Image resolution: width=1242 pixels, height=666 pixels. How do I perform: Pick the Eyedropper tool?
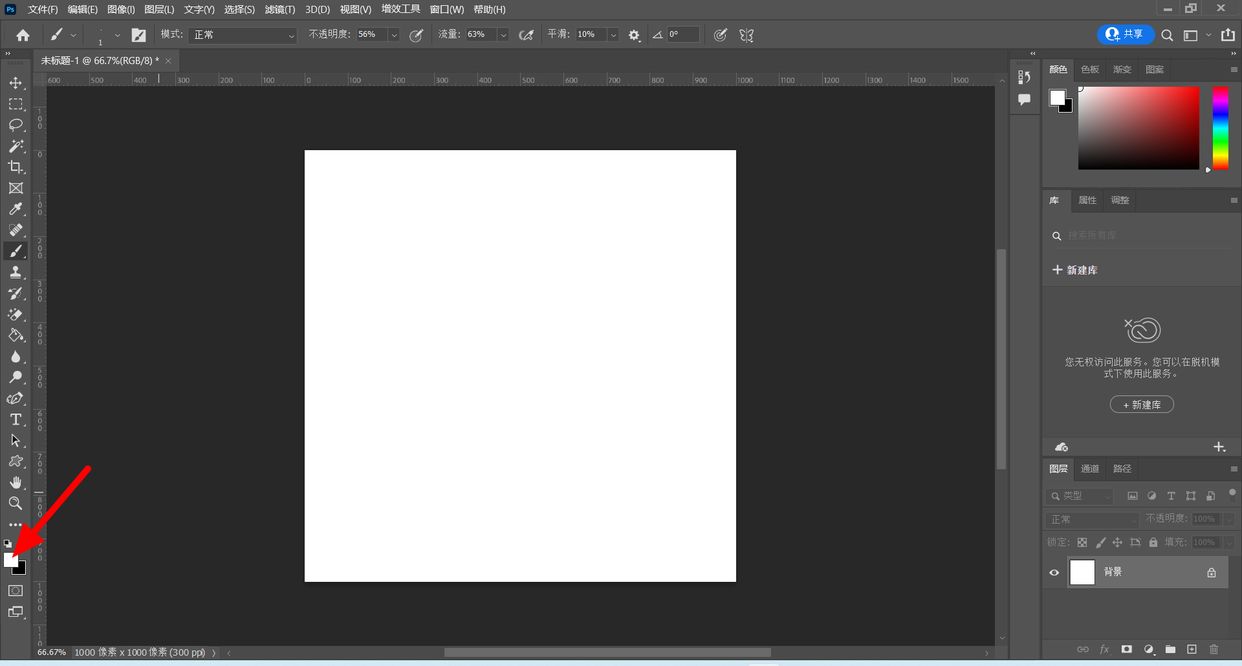[15, 209]
